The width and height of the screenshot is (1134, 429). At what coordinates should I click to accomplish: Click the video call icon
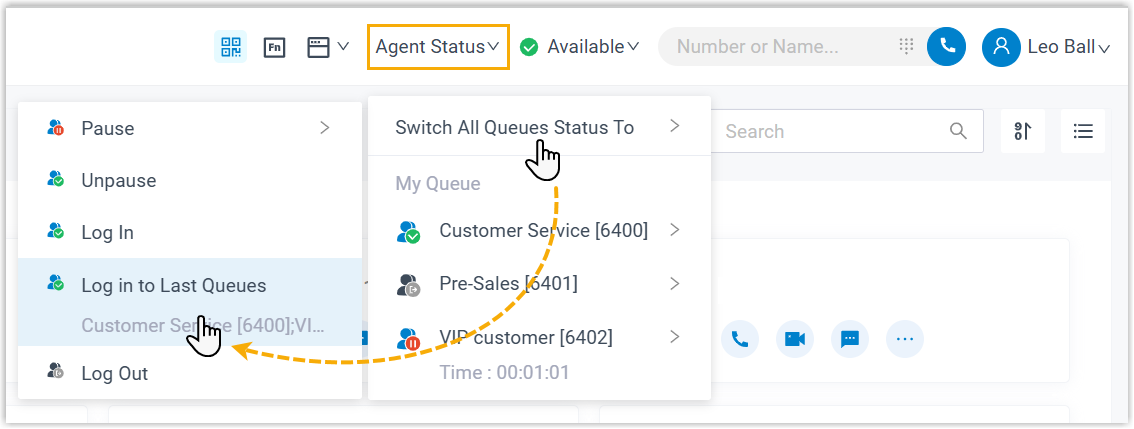pos(795,339)
